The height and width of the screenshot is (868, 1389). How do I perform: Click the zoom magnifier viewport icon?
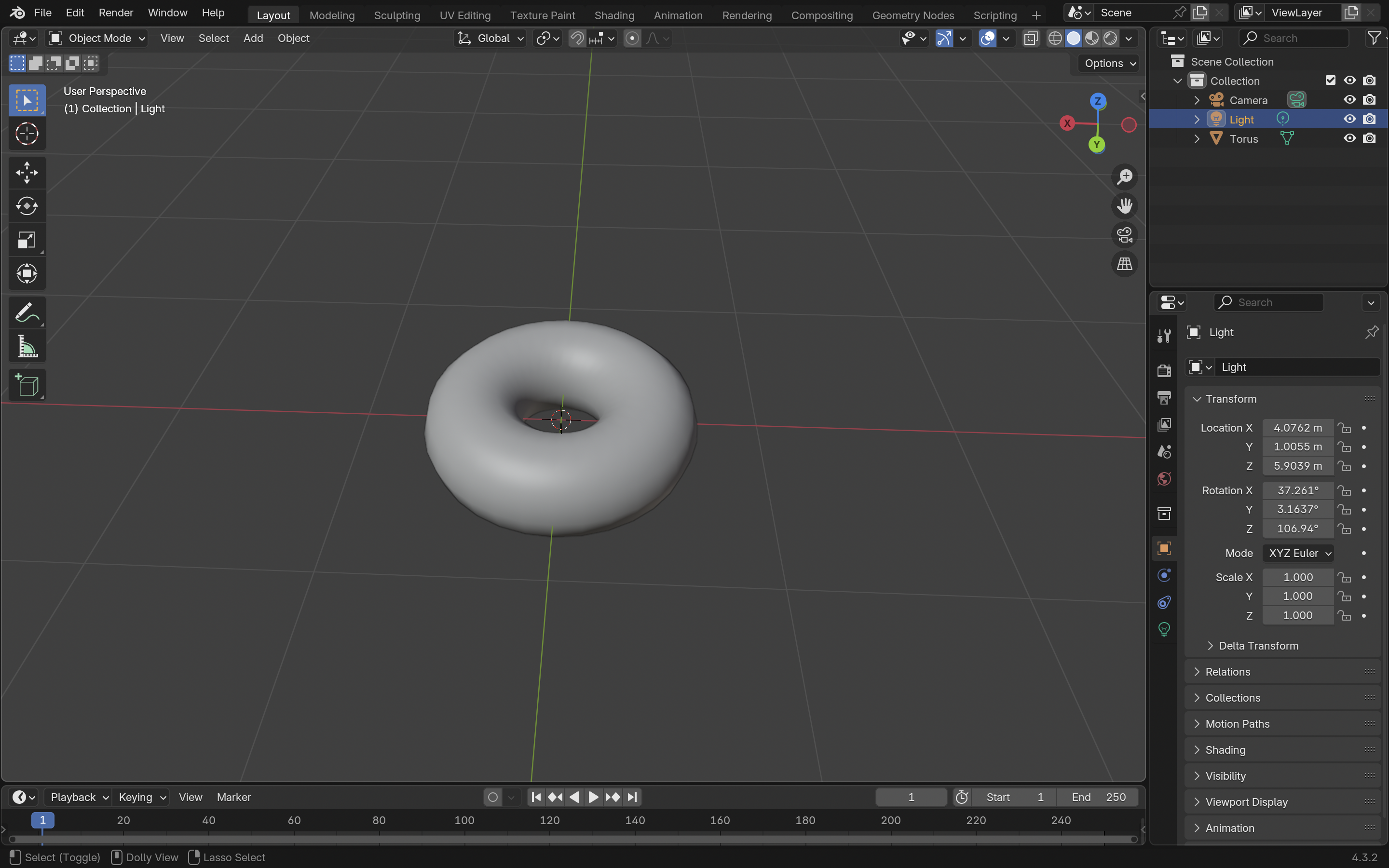(1124, 177)
